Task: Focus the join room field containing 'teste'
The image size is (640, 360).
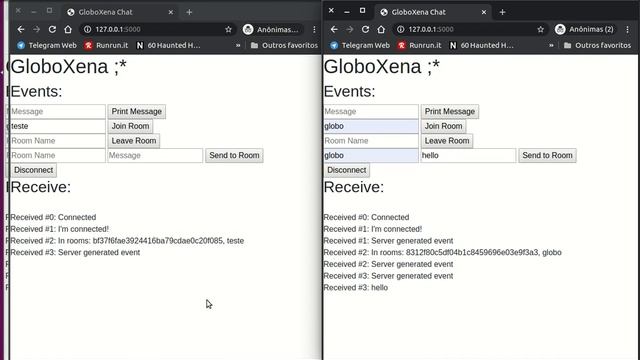Action: point(58,126)
